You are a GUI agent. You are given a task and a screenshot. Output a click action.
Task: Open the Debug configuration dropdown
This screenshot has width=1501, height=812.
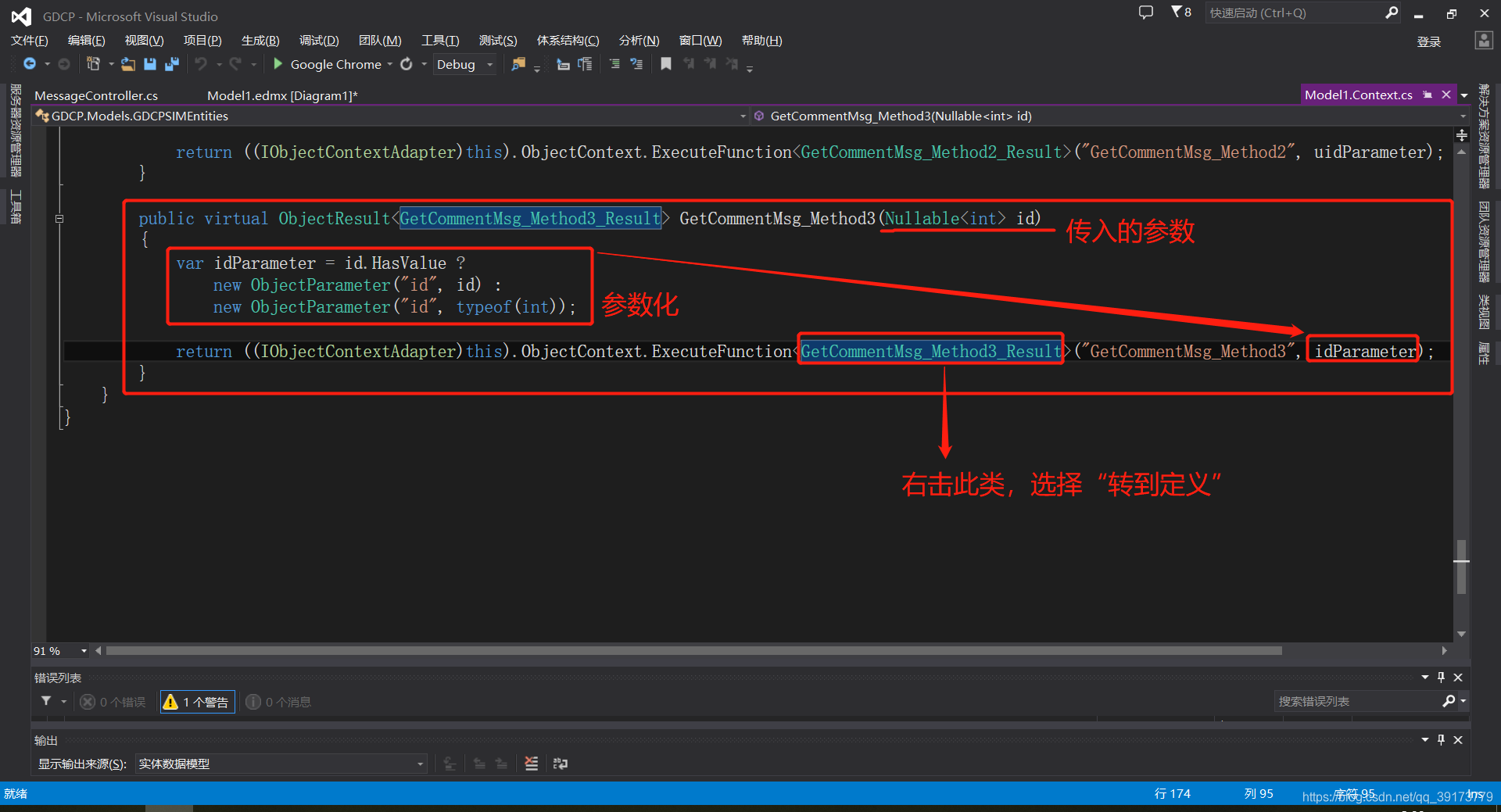[x=490, y=64]
